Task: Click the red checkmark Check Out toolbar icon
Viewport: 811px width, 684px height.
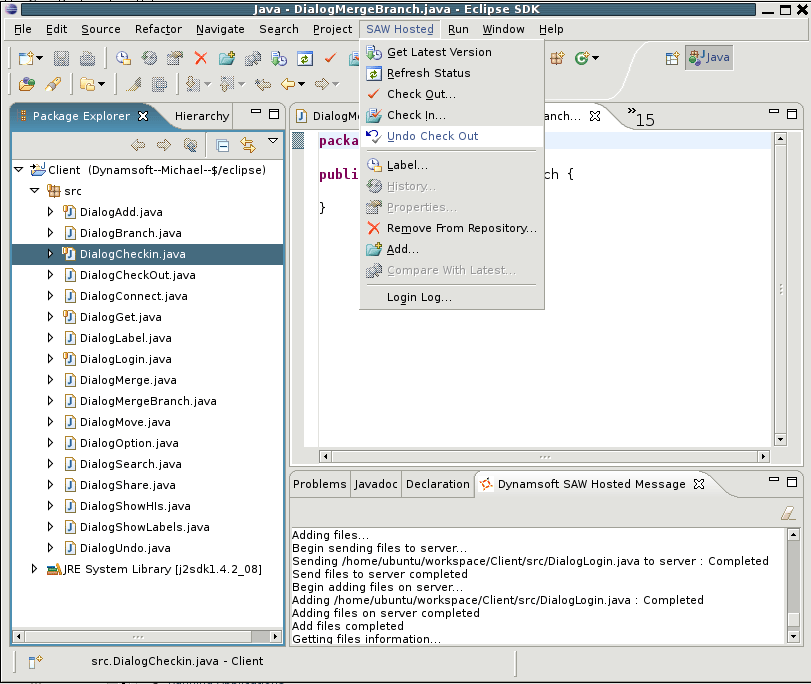Action: click(x=329, y=58)
